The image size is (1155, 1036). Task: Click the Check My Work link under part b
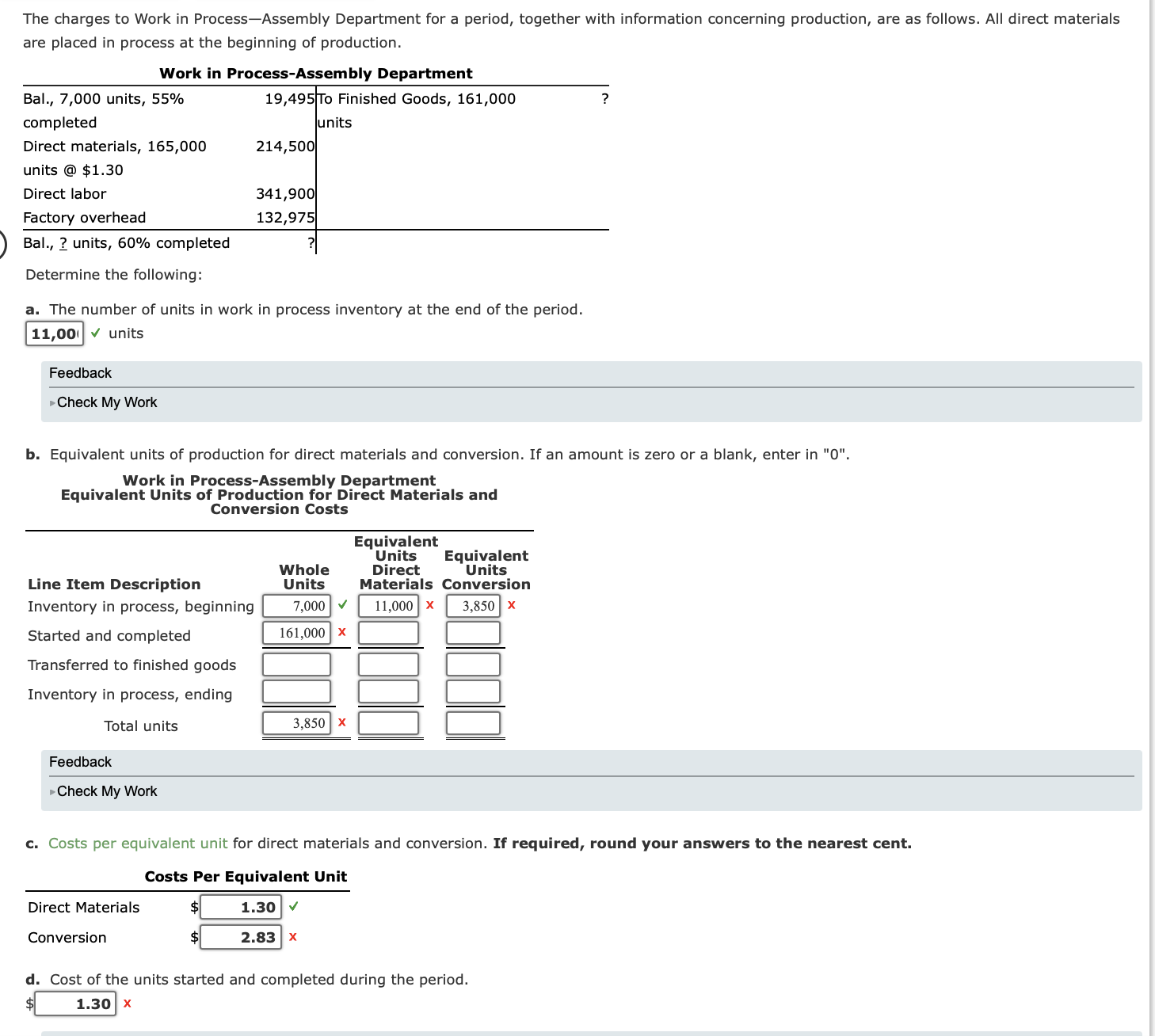pyautogui.click(x=106, y=790)
